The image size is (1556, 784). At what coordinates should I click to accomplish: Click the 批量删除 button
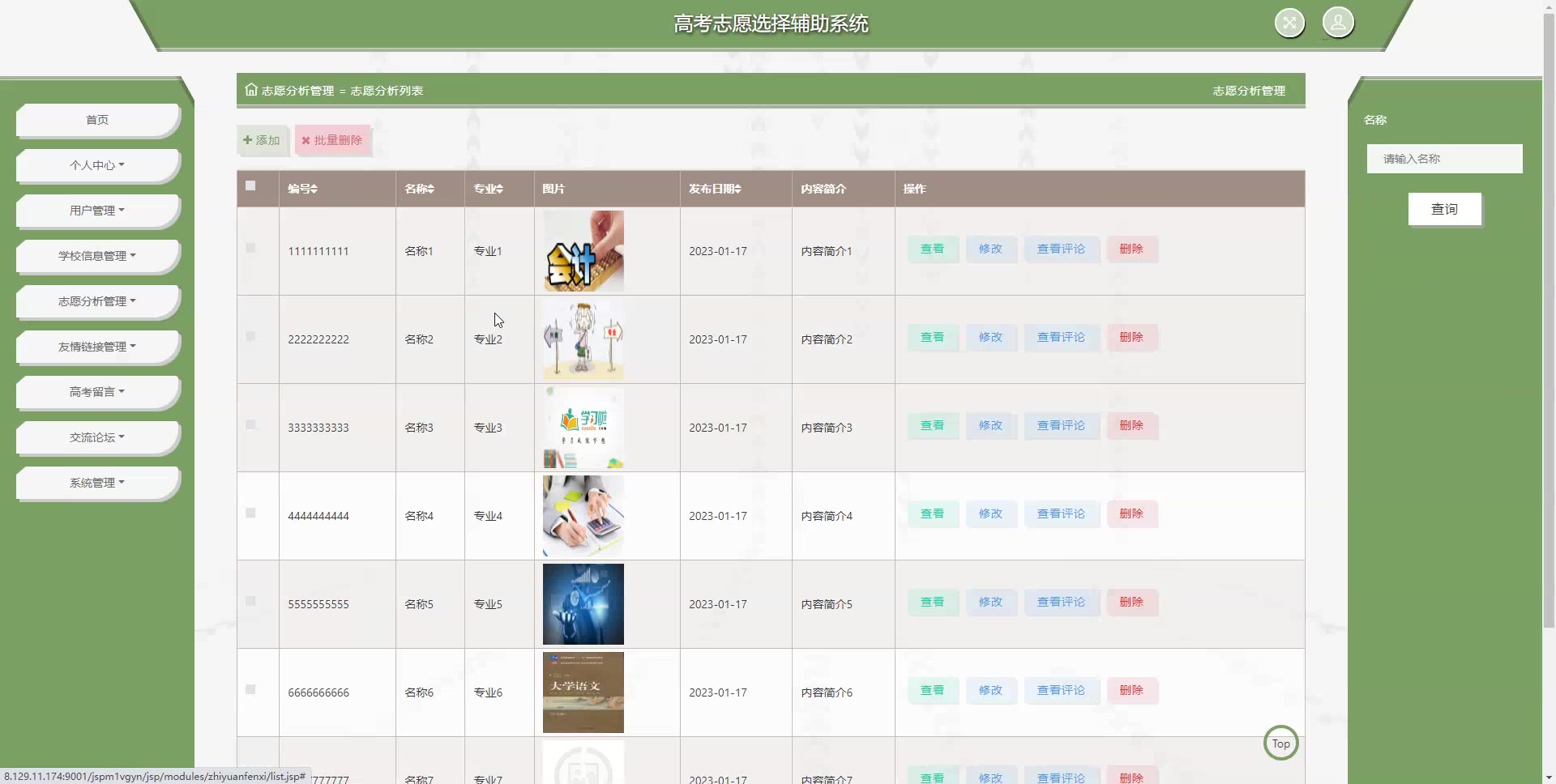point(332,140)
